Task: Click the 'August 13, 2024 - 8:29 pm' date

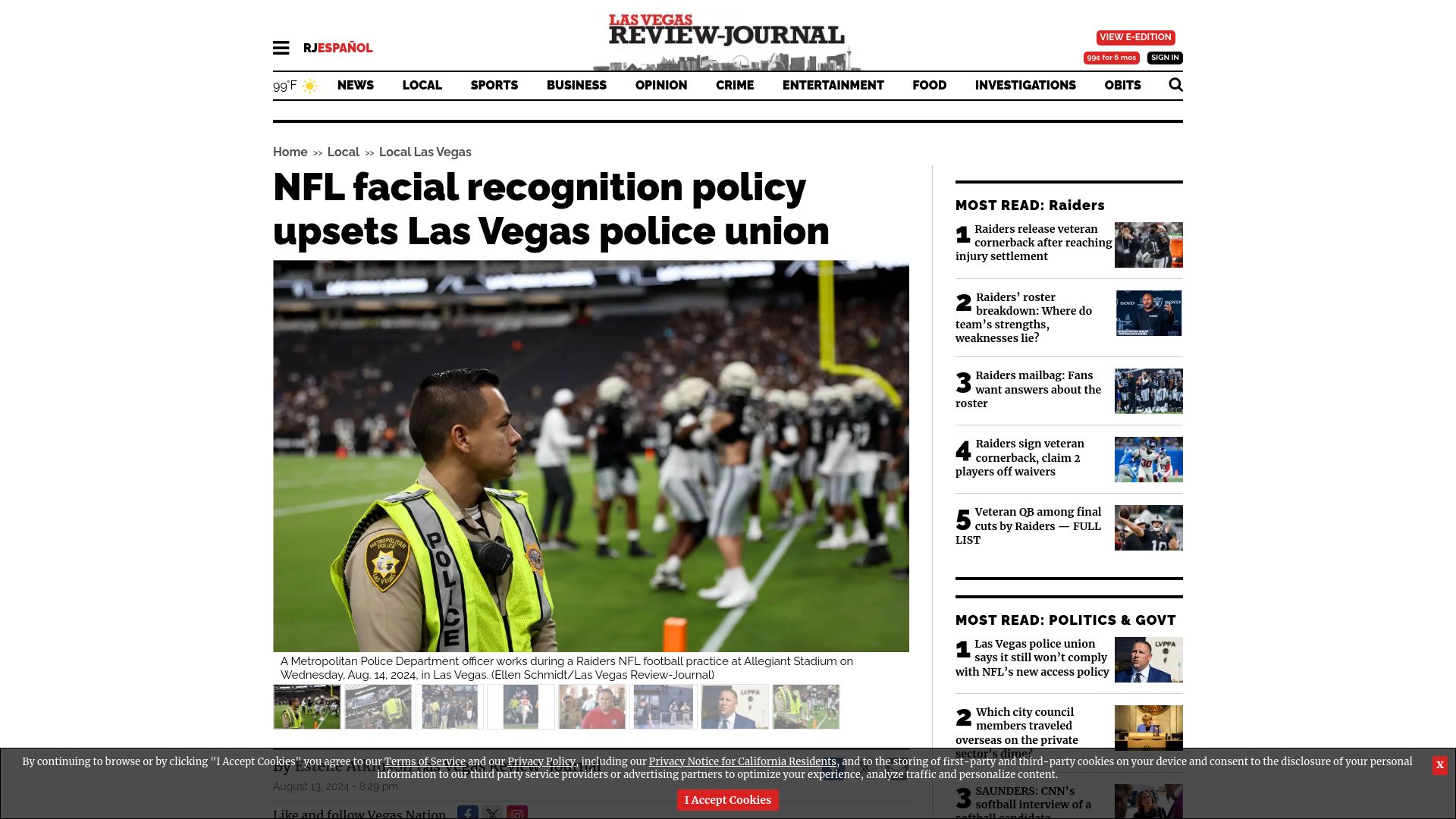Action: [x=335, y=786]
